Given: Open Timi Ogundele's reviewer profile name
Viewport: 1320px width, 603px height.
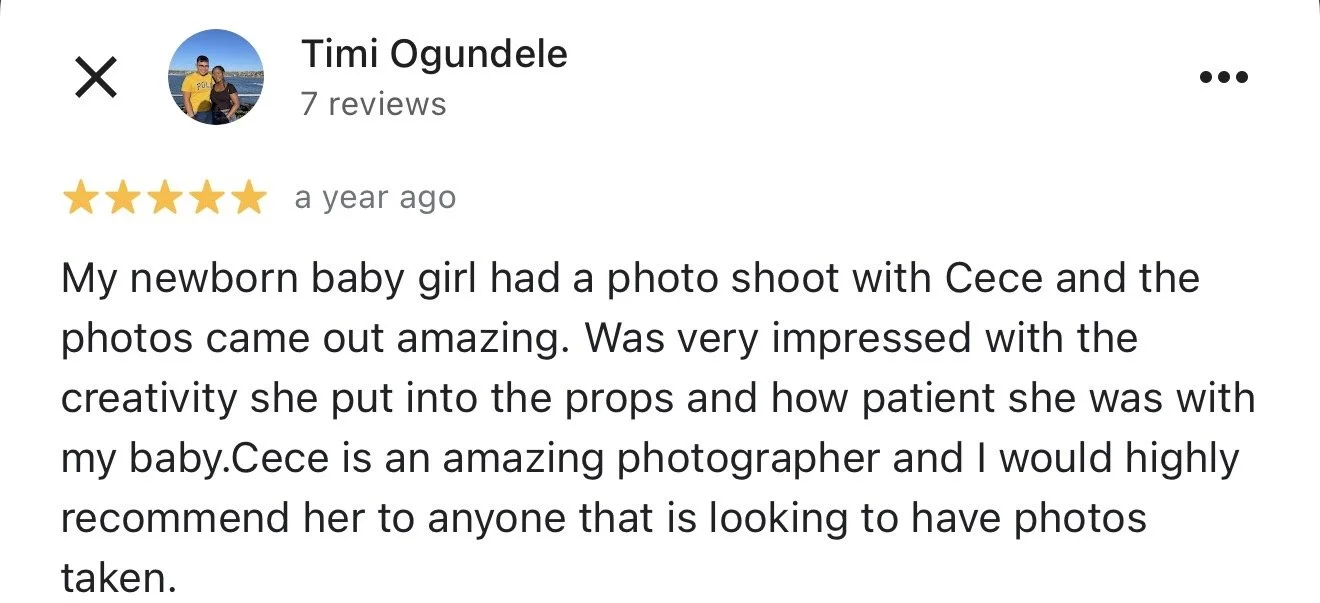Looking at the screenshot, I should [434, 54].
